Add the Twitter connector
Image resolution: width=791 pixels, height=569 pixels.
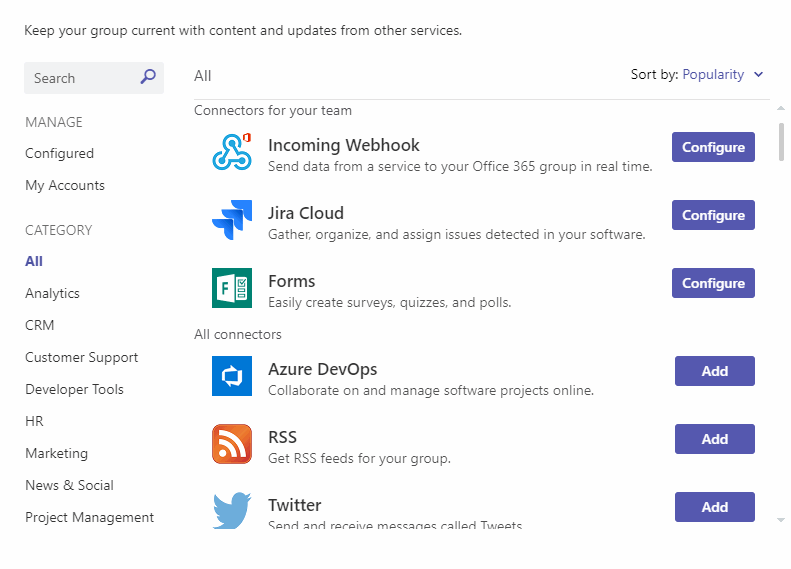[715, 507]
